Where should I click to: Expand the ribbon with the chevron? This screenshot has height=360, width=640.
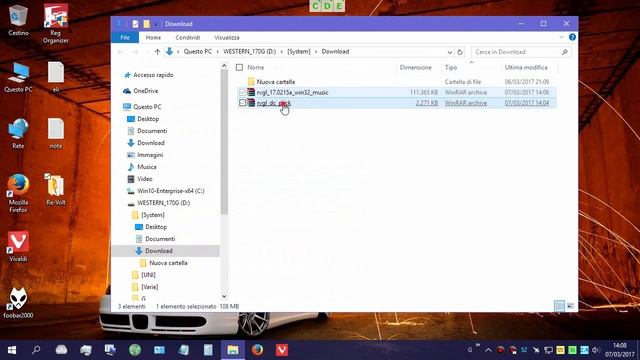coord(561,37)
